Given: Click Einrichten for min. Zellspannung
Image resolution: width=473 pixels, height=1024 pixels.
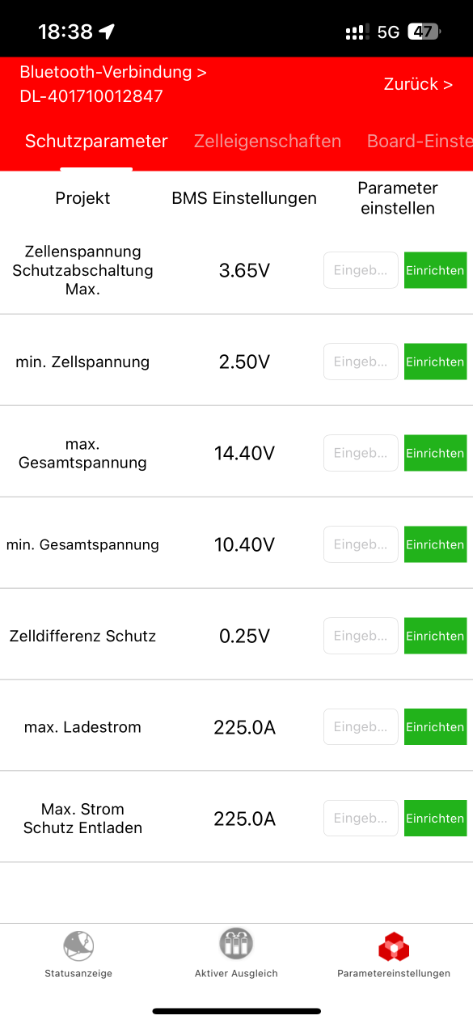Looking at the screenshot, I should (435, 362).
